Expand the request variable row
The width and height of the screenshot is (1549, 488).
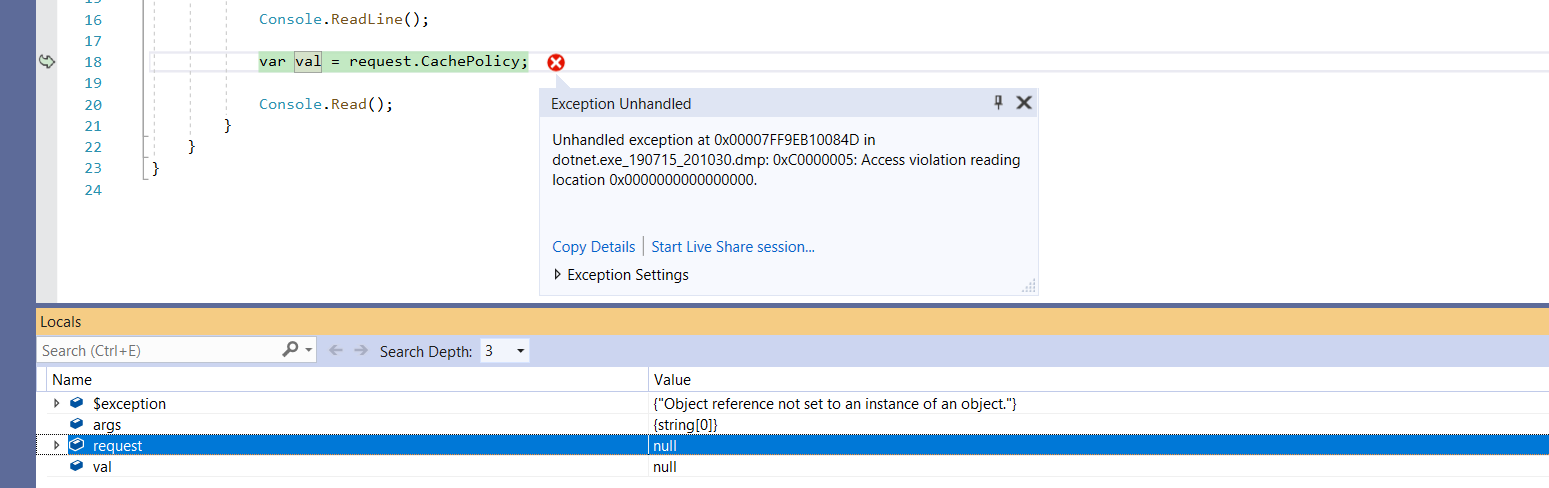click(x=57, y=445)
